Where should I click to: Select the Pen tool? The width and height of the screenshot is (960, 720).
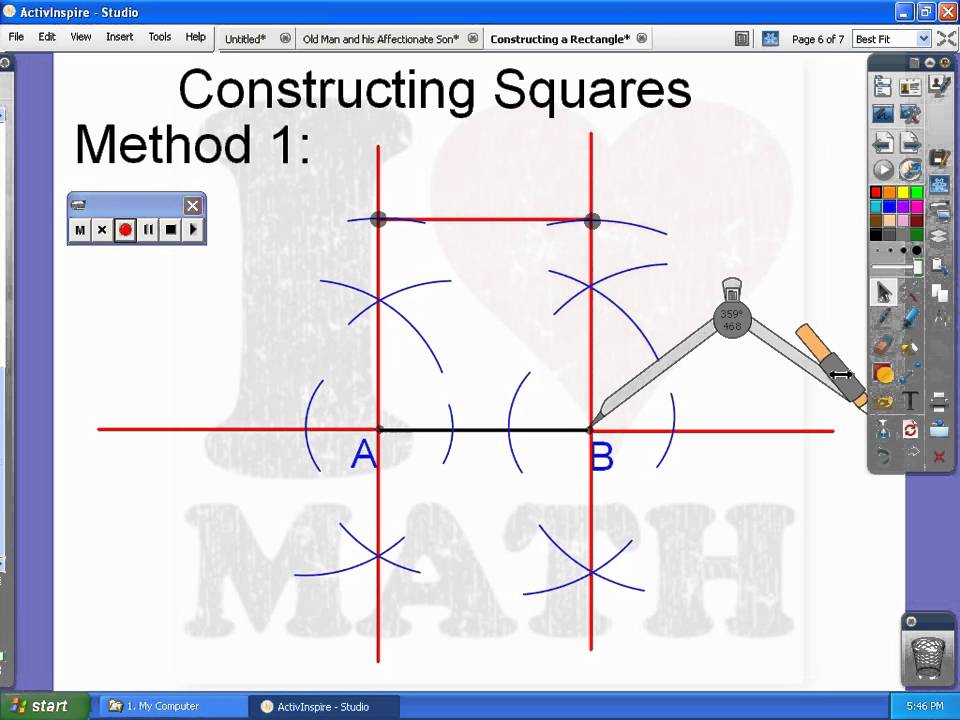point(885,315)
